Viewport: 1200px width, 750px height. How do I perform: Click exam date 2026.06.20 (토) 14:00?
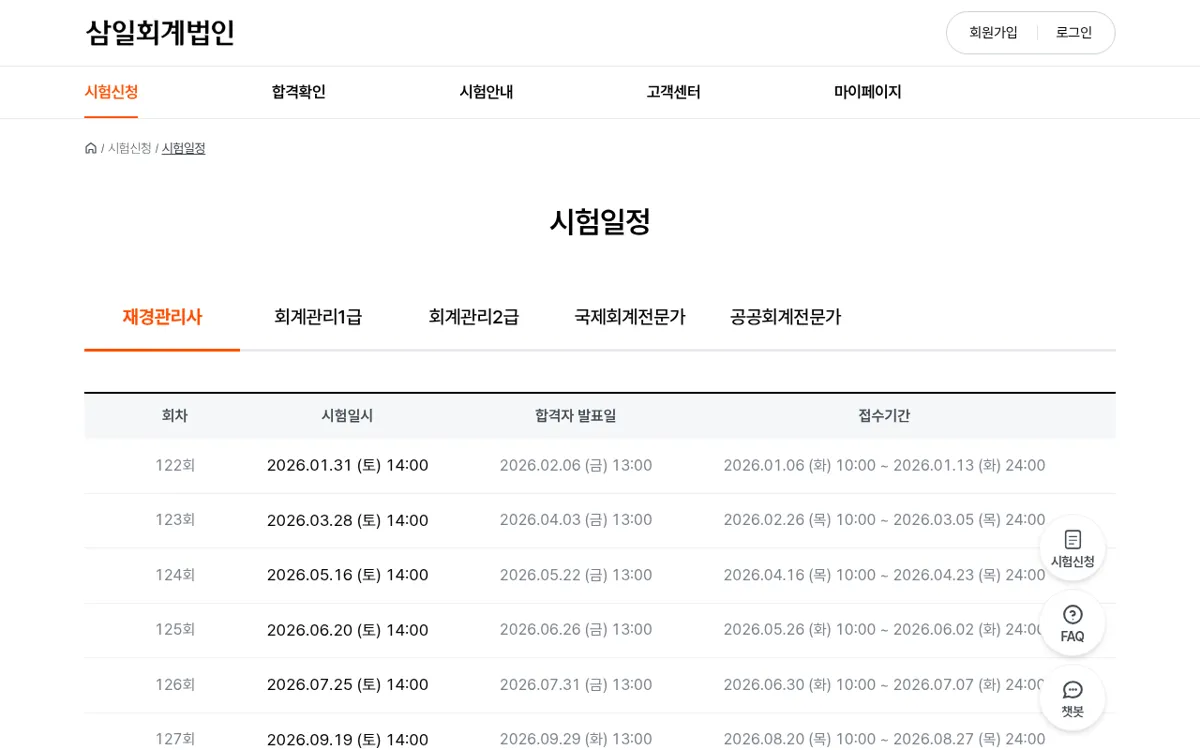point(347,630)
